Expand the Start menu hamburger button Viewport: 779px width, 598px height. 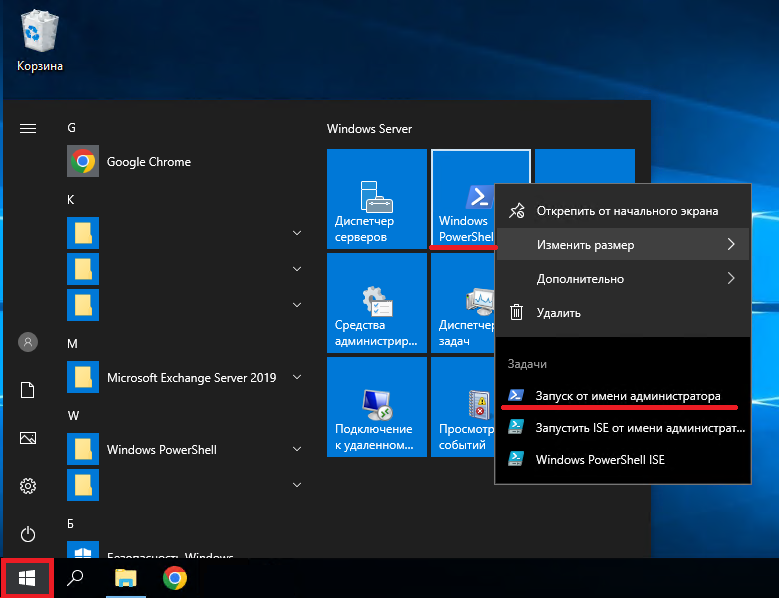click(28, 129)
